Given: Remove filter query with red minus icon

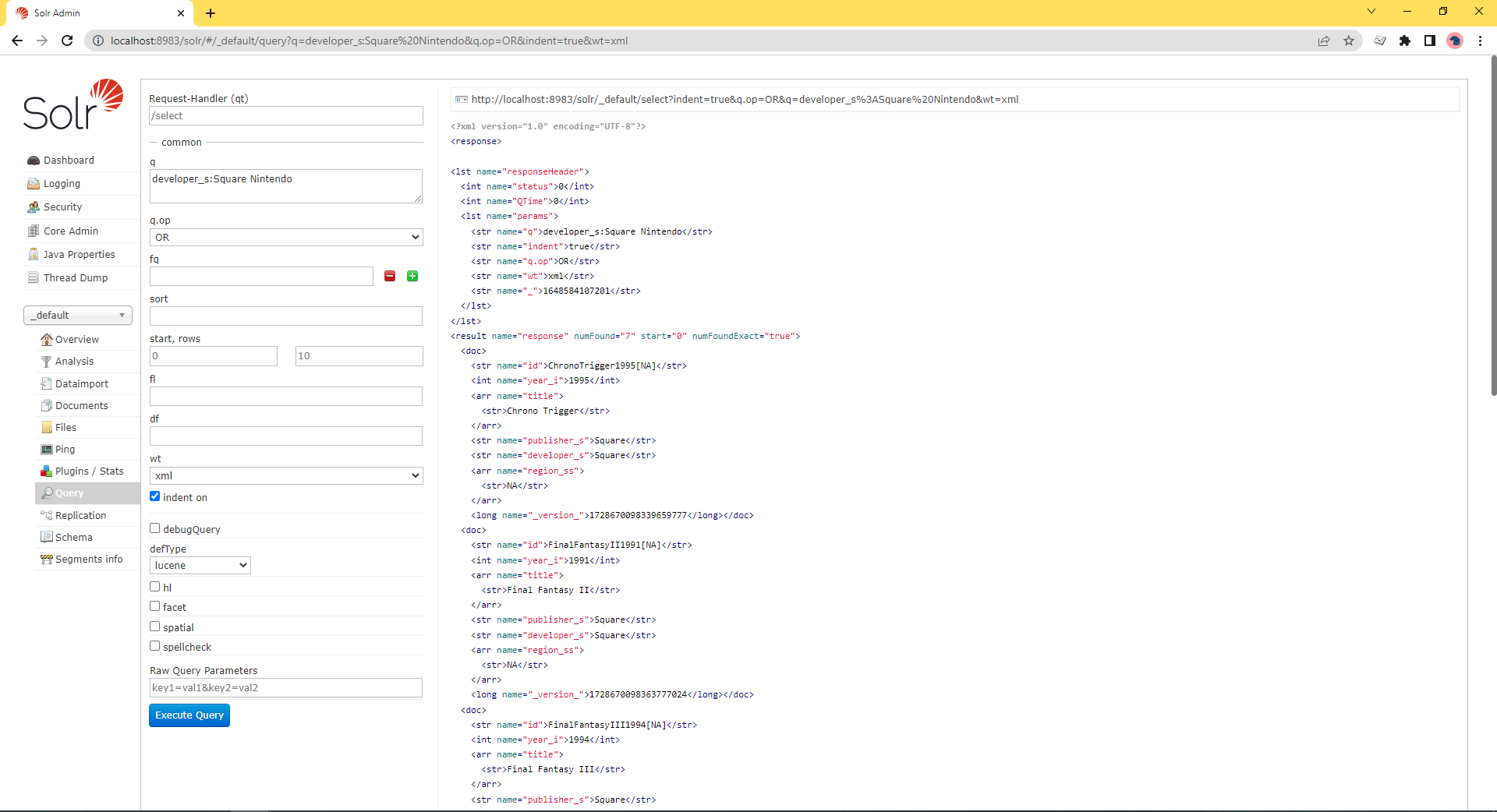Looking at the screenshot, I should 390,276.
